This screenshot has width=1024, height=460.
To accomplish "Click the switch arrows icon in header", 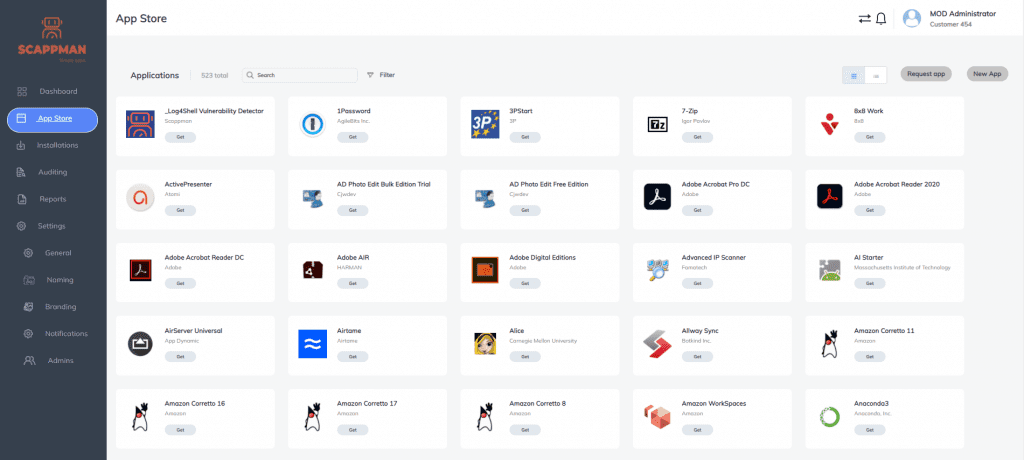I will tap(865, 18).
